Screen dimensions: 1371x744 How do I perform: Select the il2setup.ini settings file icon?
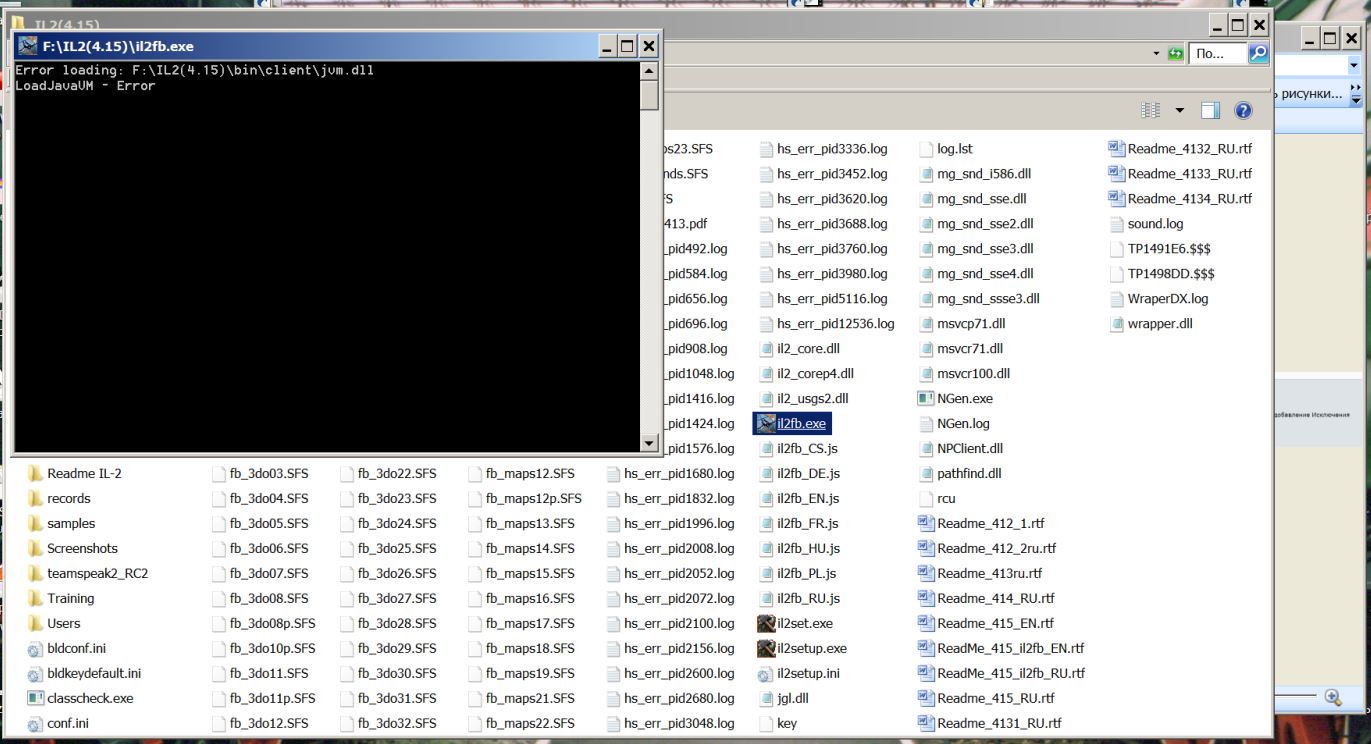click(767, 674)
